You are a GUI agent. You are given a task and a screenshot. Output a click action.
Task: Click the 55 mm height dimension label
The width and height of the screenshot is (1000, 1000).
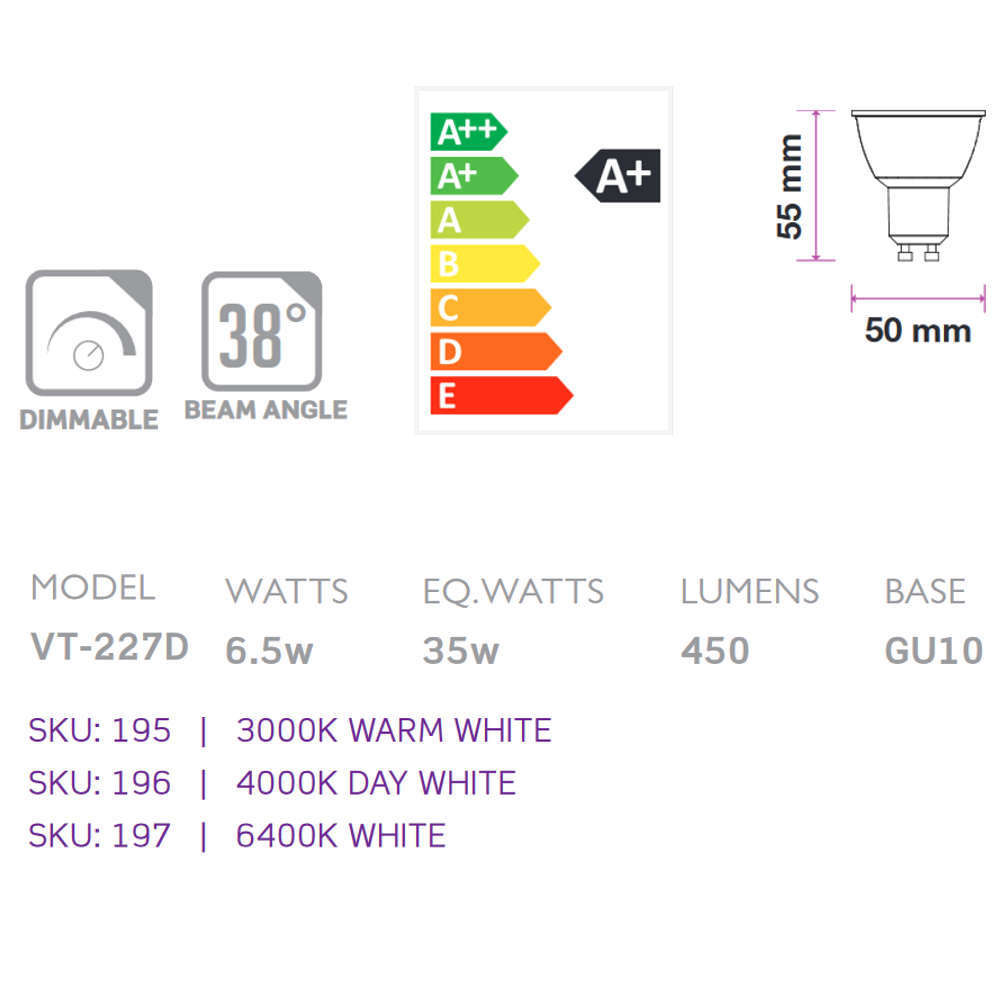[x=790, y=186]
